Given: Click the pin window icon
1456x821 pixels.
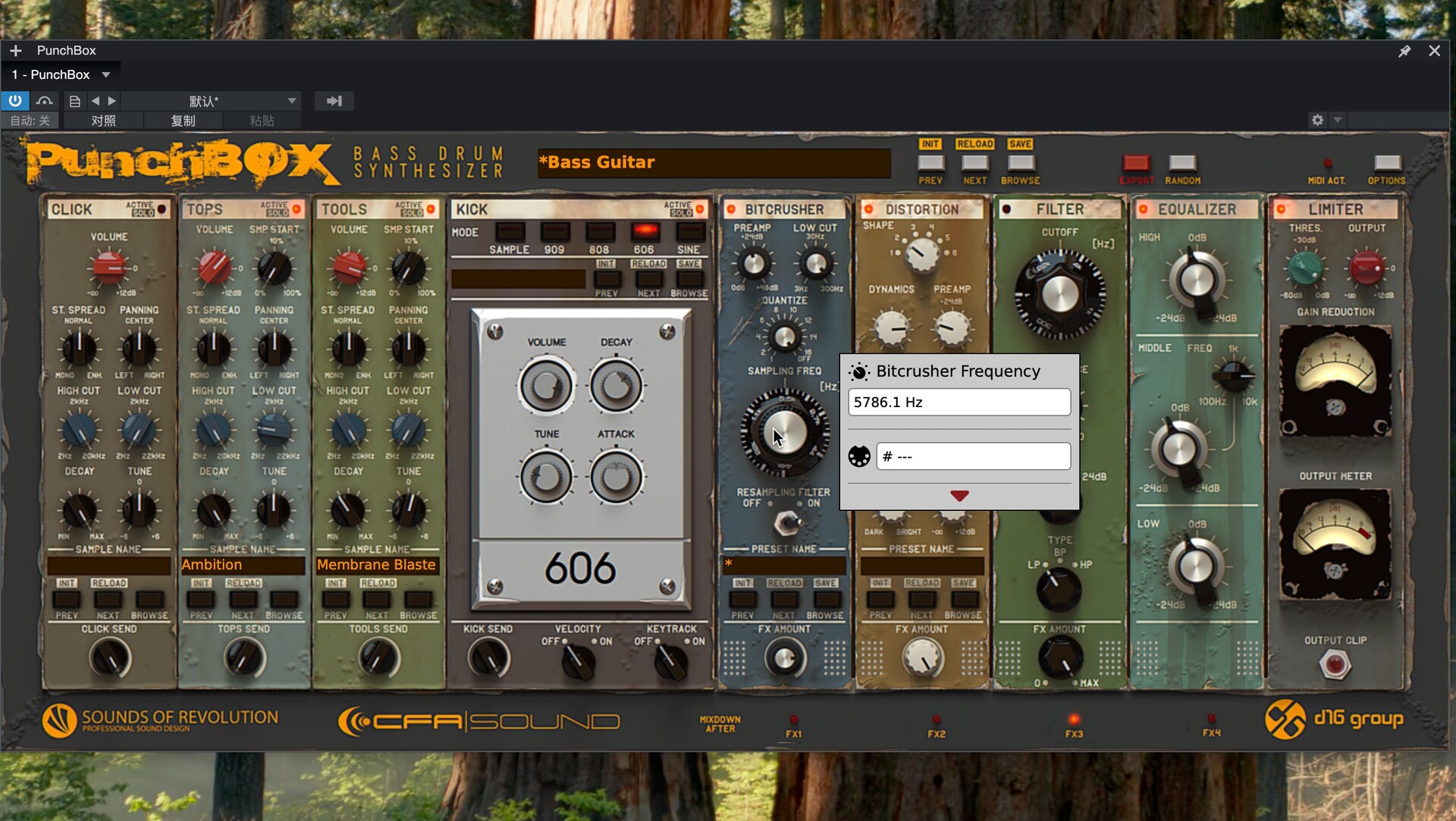Looking at the screenshot, I should [x=1404, y=51].
